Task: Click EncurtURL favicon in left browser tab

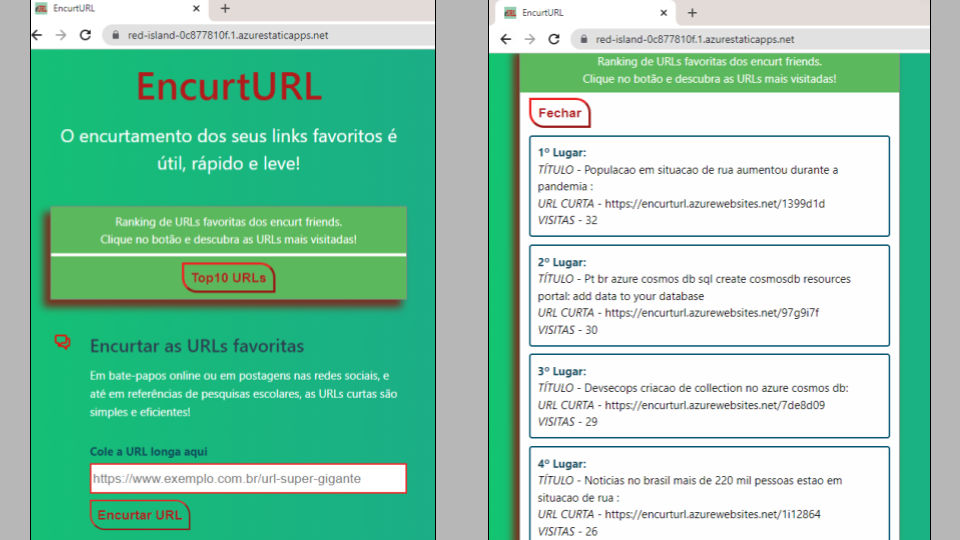Action: (x=41, y=9)
